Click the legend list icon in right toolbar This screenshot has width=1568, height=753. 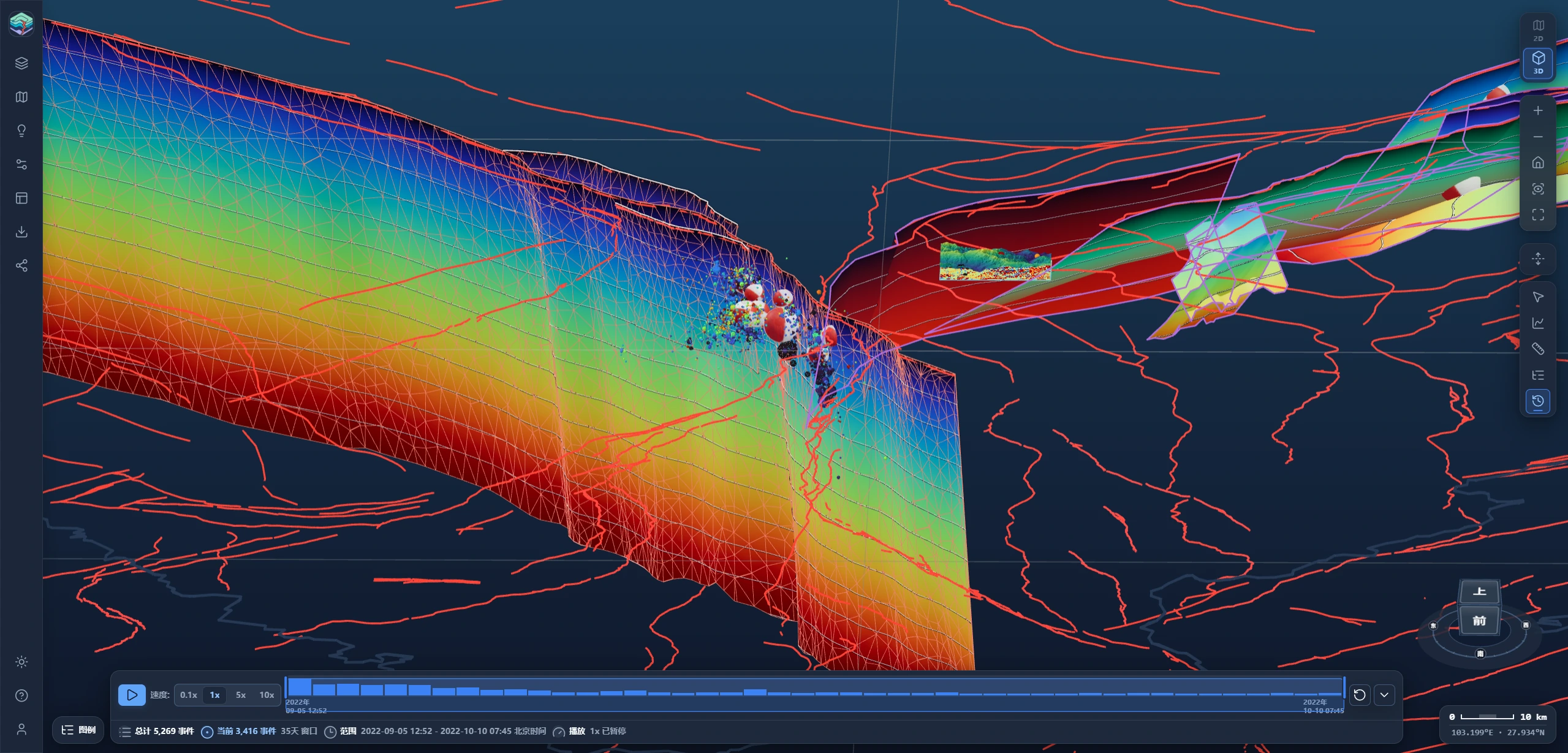coord(1538,375)
